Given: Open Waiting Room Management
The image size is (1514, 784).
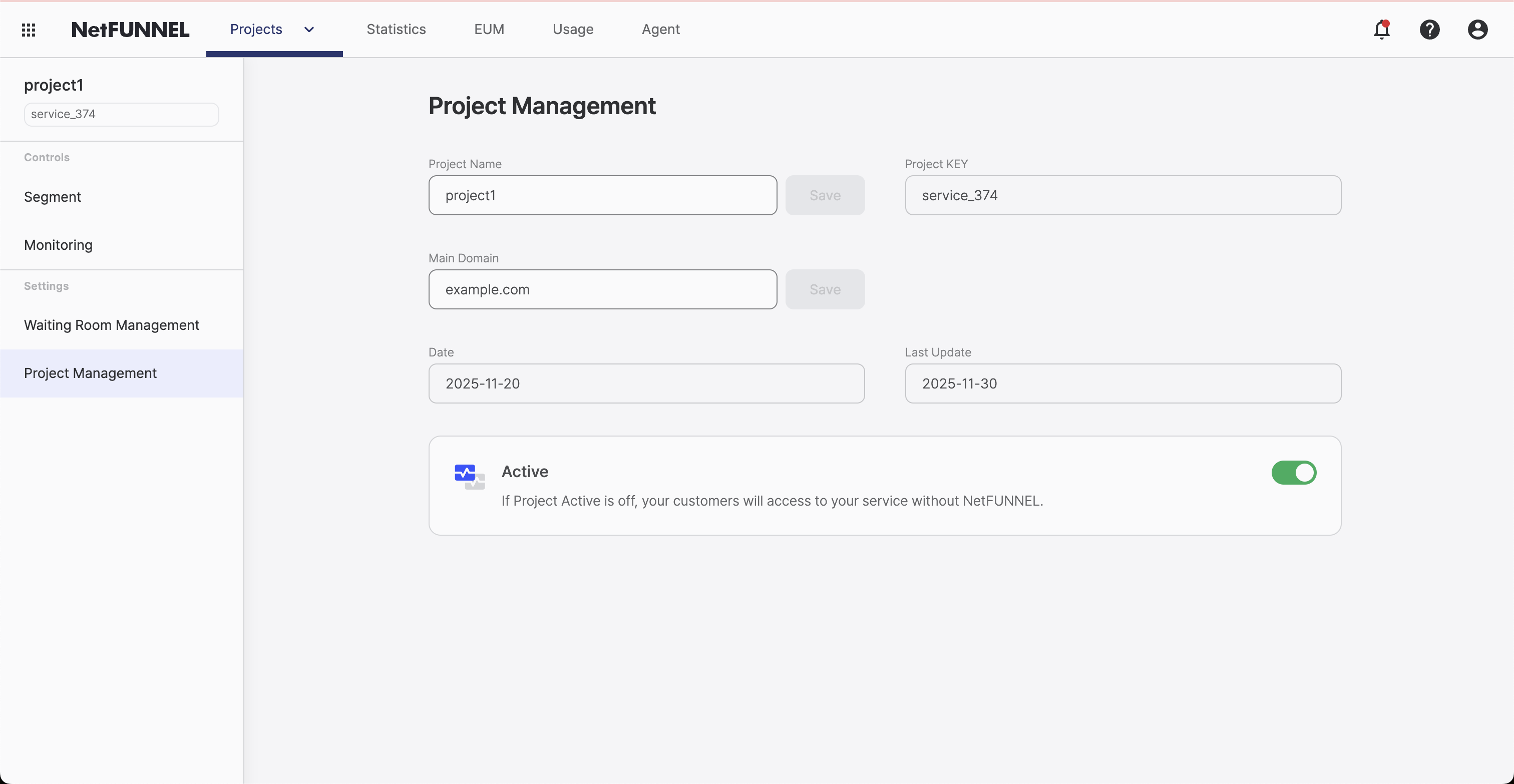Looking at the screenshot, I should [112, 325].
